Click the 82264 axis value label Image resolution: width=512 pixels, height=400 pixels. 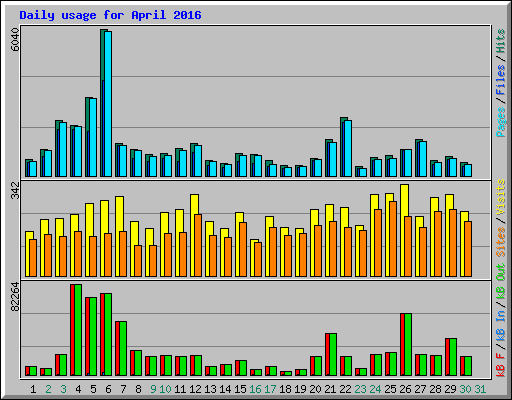pyautogui.click(x=15, y=297)
